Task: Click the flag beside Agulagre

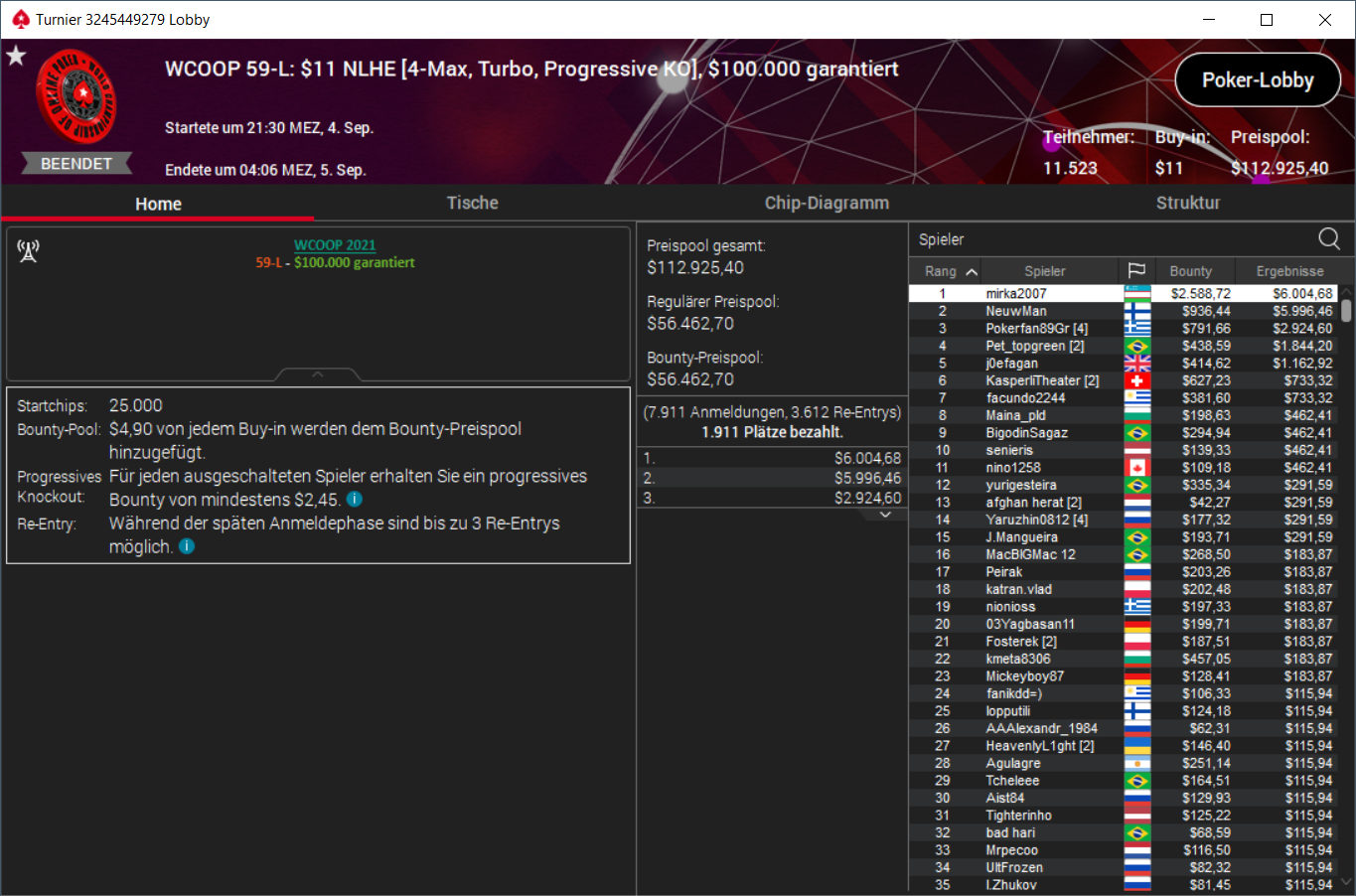Action: coord(1137,763)
